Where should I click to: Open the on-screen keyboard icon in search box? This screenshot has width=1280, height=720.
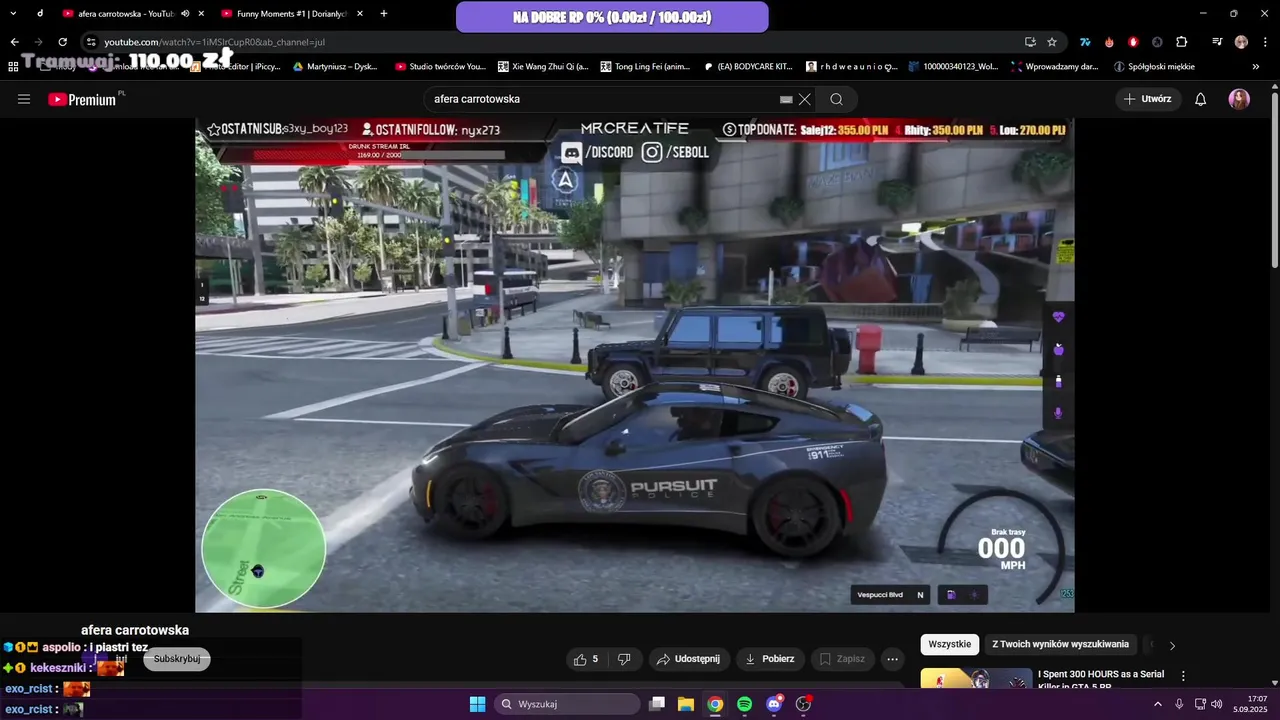[786, 99]
